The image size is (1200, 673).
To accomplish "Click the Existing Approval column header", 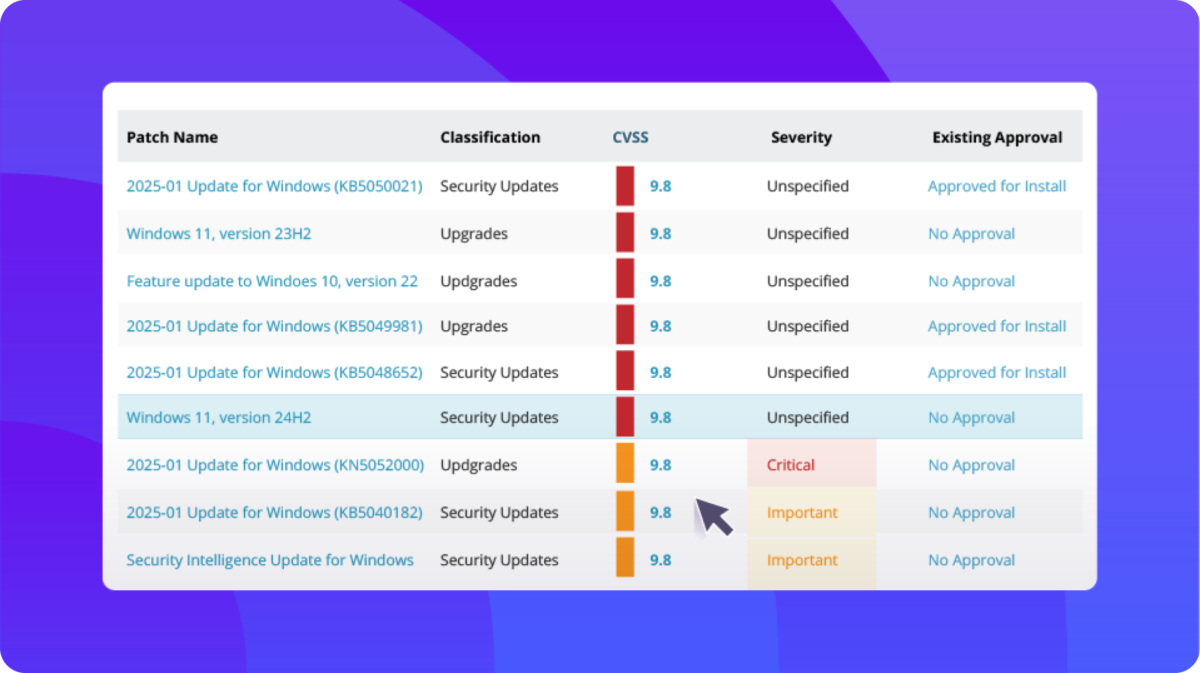I will click(x=998, y=137).
